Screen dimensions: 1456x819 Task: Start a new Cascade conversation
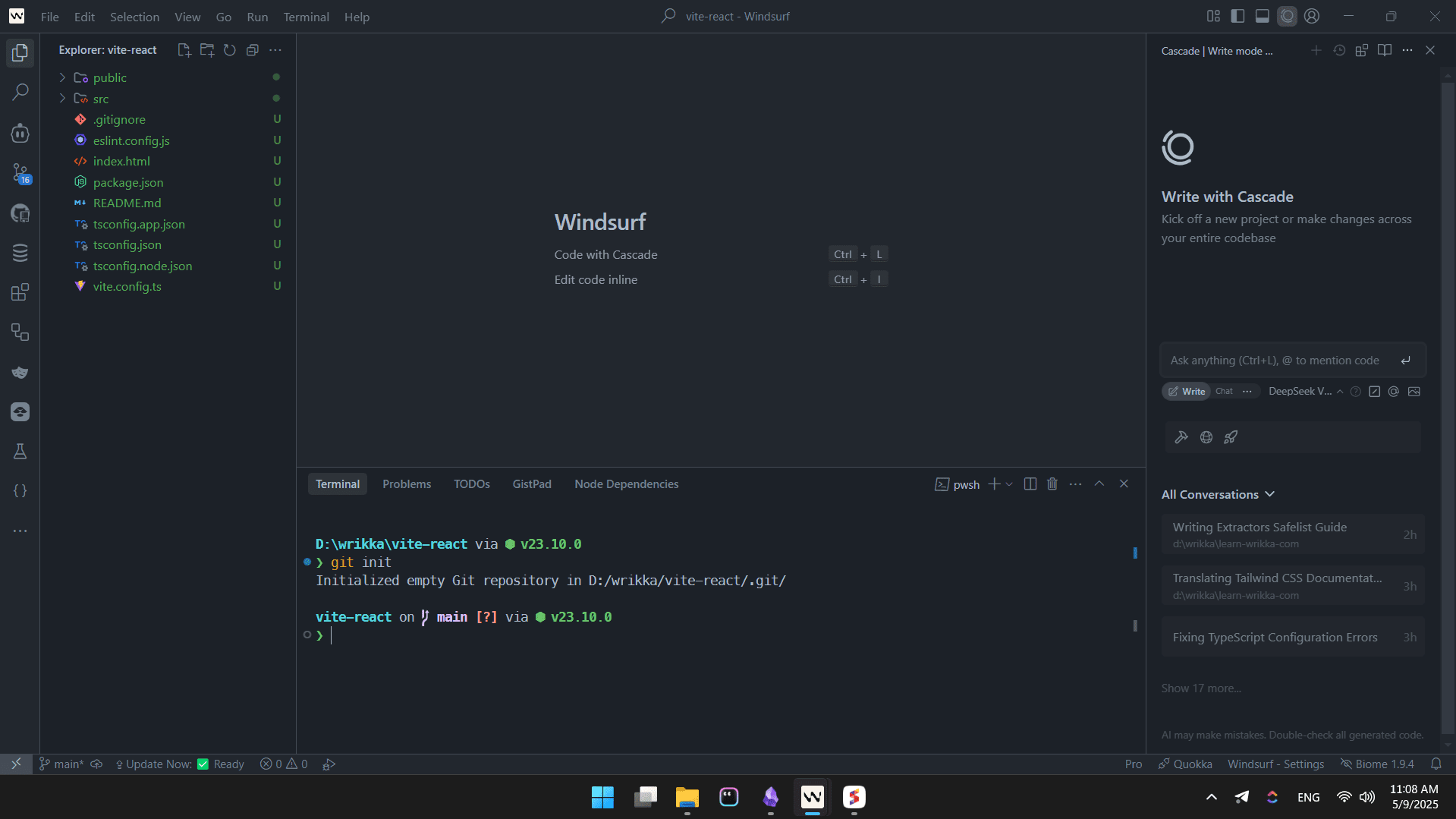tap(1316, 50)
